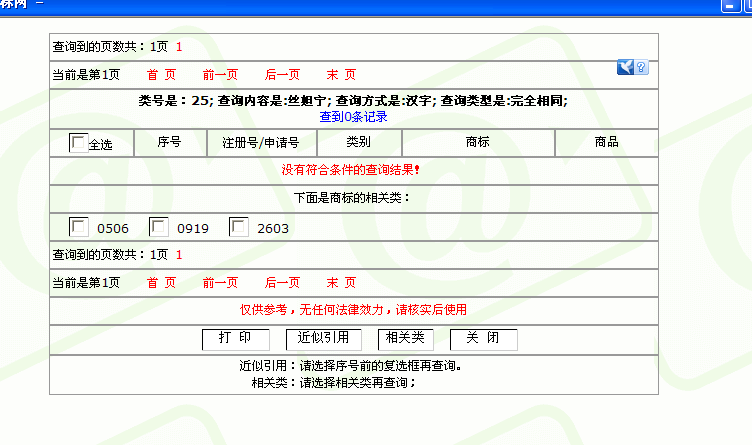Go to 首页 in the bottom pagination
This screenshot has height=445, width=752.
[162, 283]
